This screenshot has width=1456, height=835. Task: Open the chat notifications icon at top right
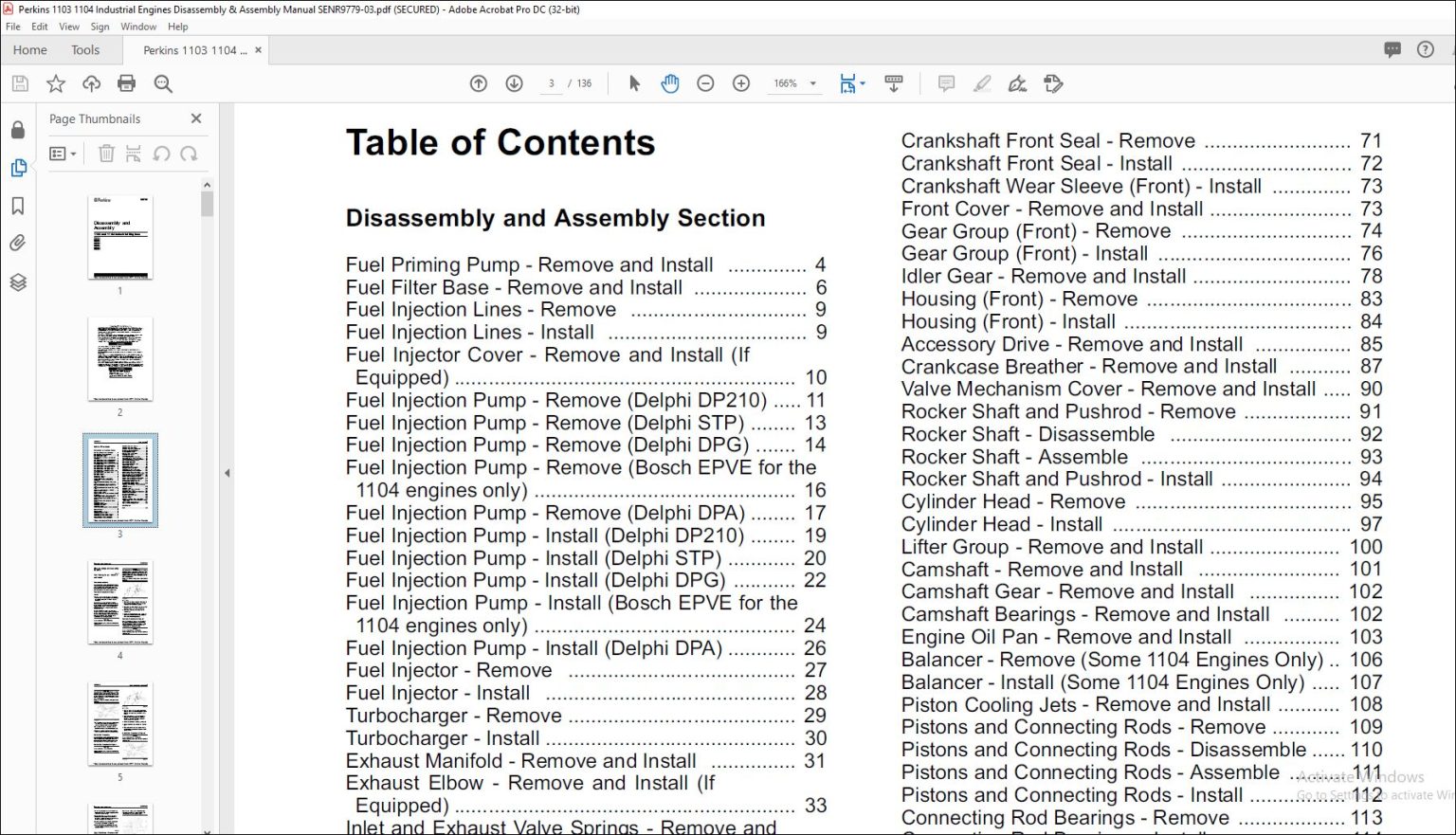[1392, 49]
